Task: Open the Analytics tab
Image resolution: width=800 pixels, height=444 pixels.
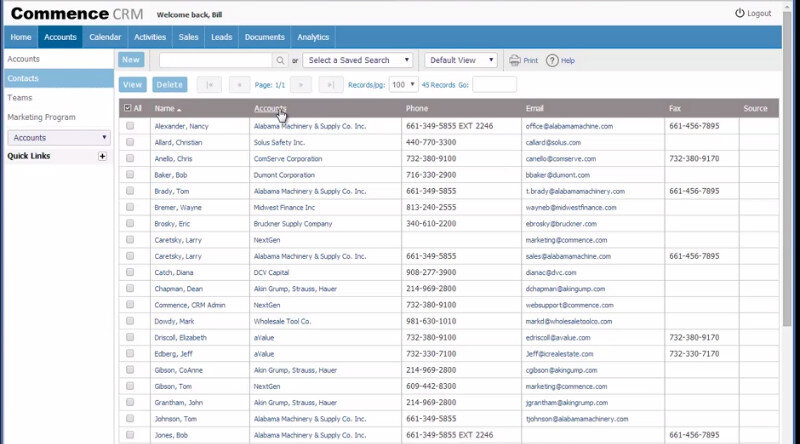Action: [x=313, y=37]
